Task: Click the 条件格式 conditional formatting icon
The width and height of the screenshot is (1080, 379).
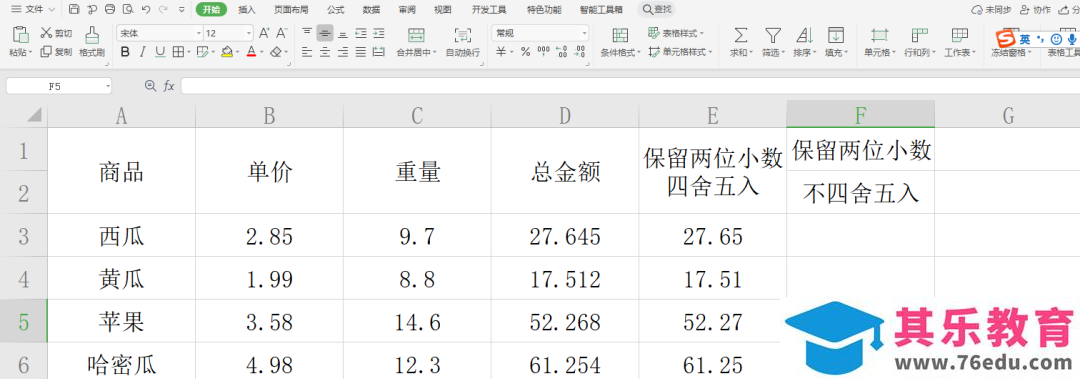Action: (x=620, y=36)
